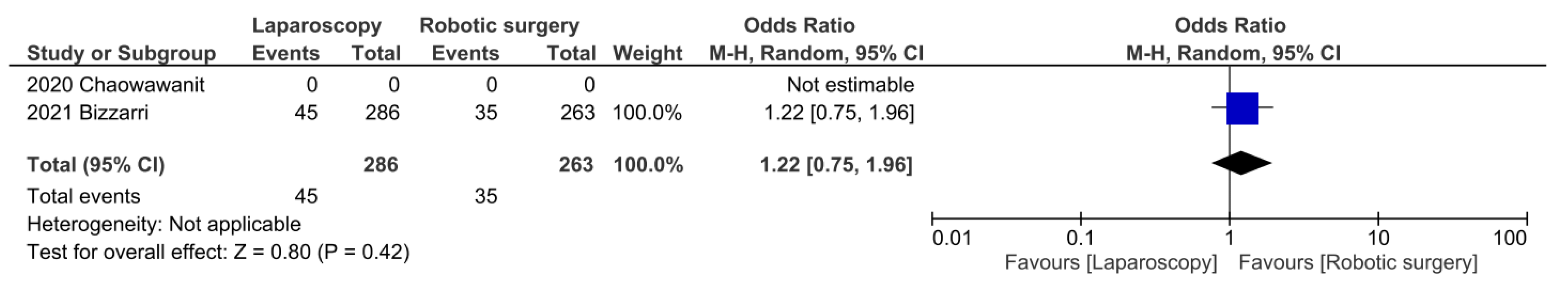This screenshot has width=1568, height=291.
Task: Select the Total (95% CI) row label
Action: (96, 165)
